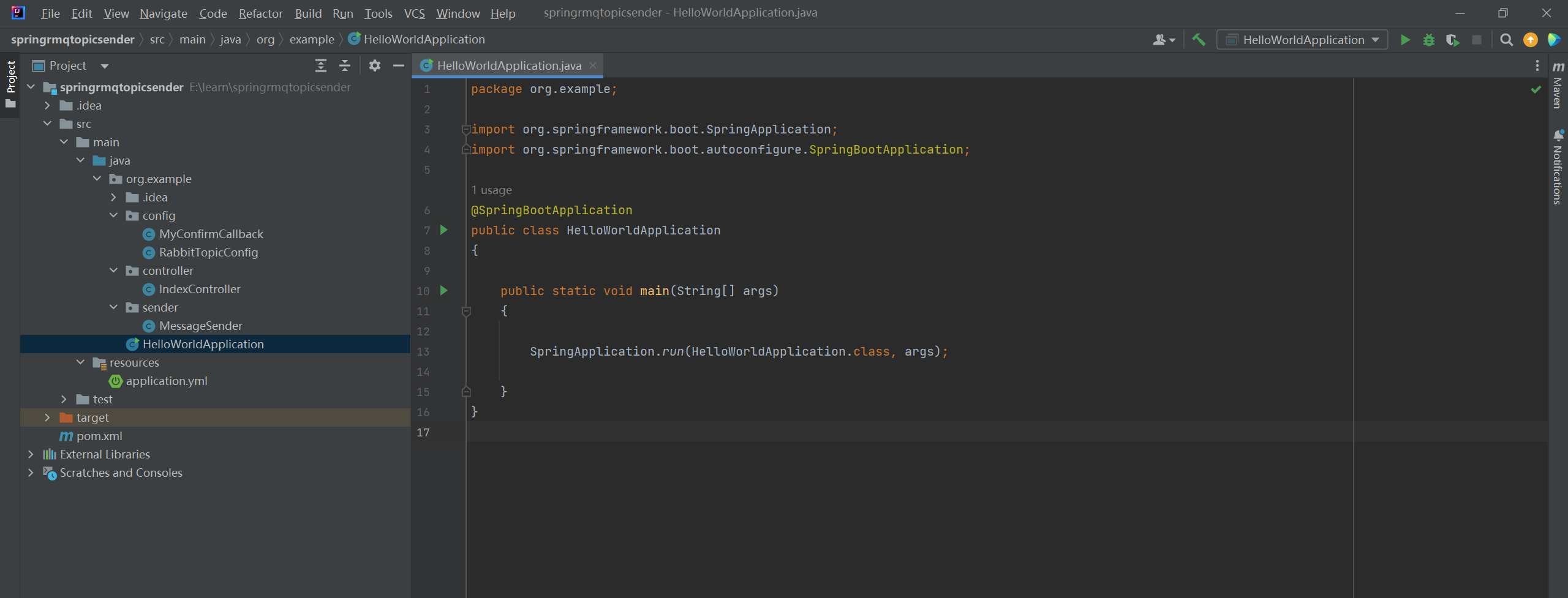The image size is (1568, 598).
Task: Expand the target folder
Action: (x=47, y=417)
